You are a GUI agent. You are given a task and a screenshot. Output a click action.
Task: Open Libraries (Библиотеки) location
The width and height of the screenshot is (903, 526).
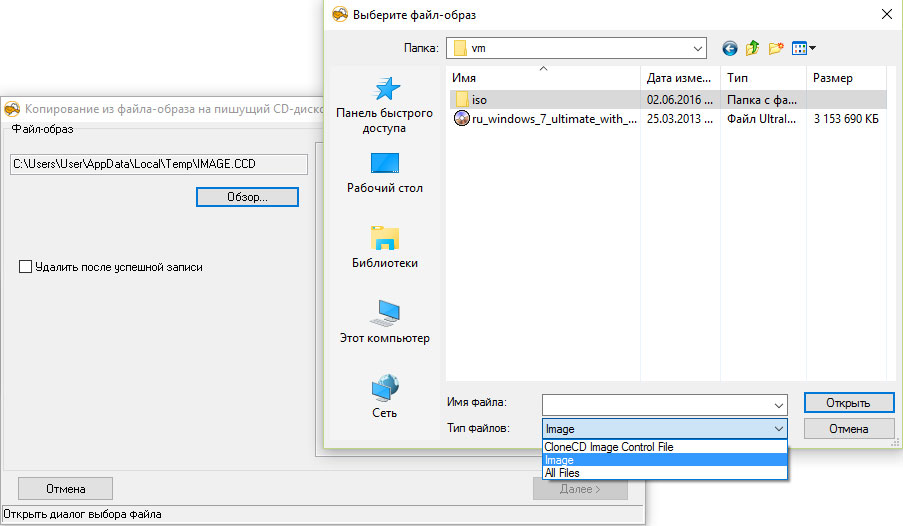pyautogui.click(x=385, y=247)
